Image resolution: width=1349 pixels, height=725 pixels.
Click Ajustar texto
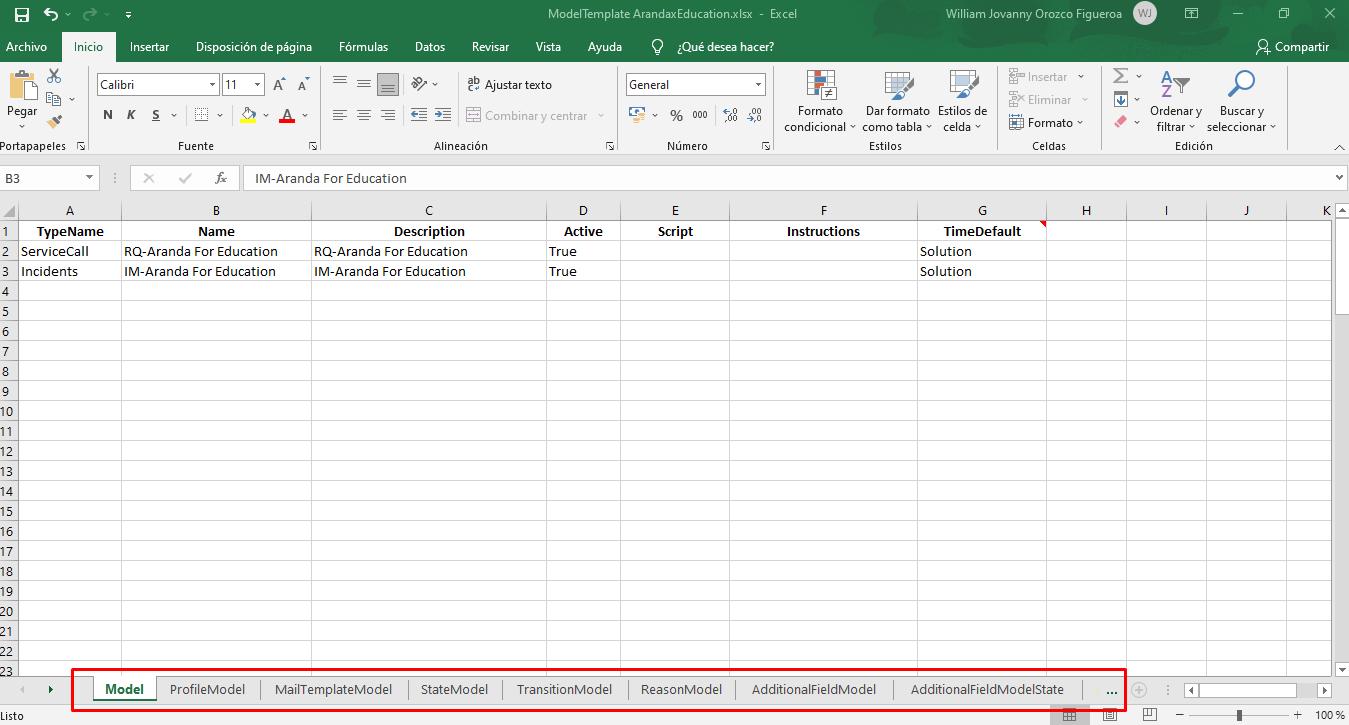pos(509,85)
